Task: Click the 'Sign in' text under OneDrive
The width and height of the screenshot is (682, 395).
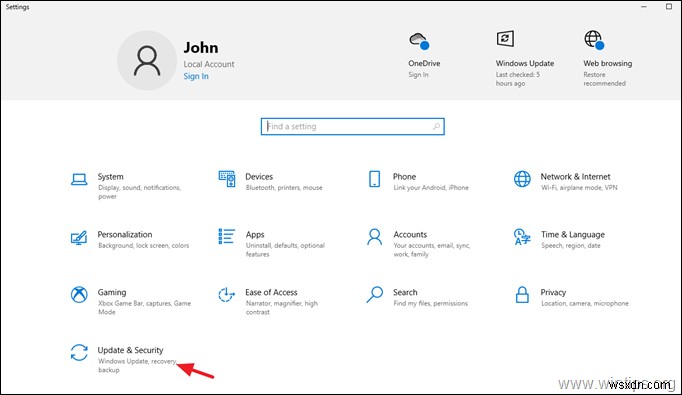Action: (418, 75)
